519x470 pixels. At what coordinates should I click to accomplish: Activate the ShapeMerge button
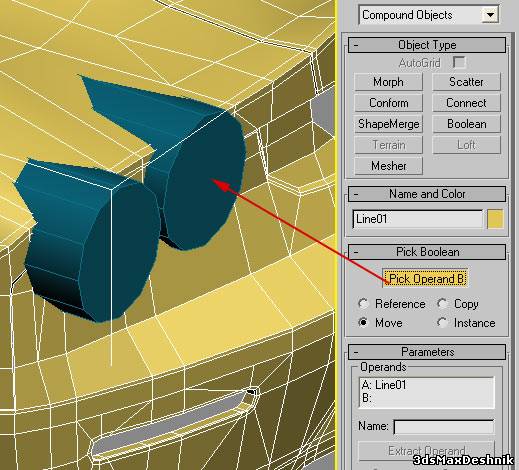(x=388, y=124)
